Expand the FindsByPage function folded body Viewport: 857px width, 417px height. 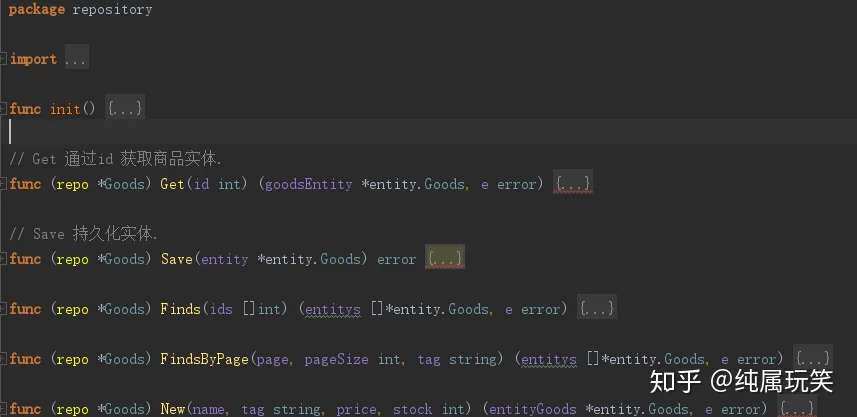(812, 358)
